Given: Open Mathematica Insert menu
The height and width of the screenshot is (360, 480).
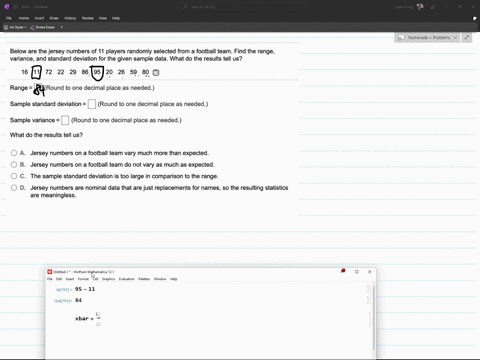Looking at the screenshot, I should click(70, 279).
